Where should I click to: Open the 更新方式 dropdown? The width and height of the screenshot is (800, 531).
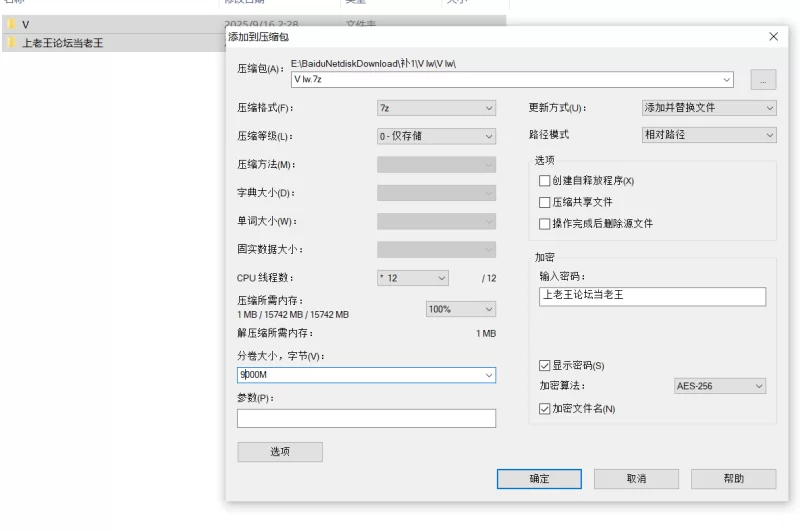709,108
